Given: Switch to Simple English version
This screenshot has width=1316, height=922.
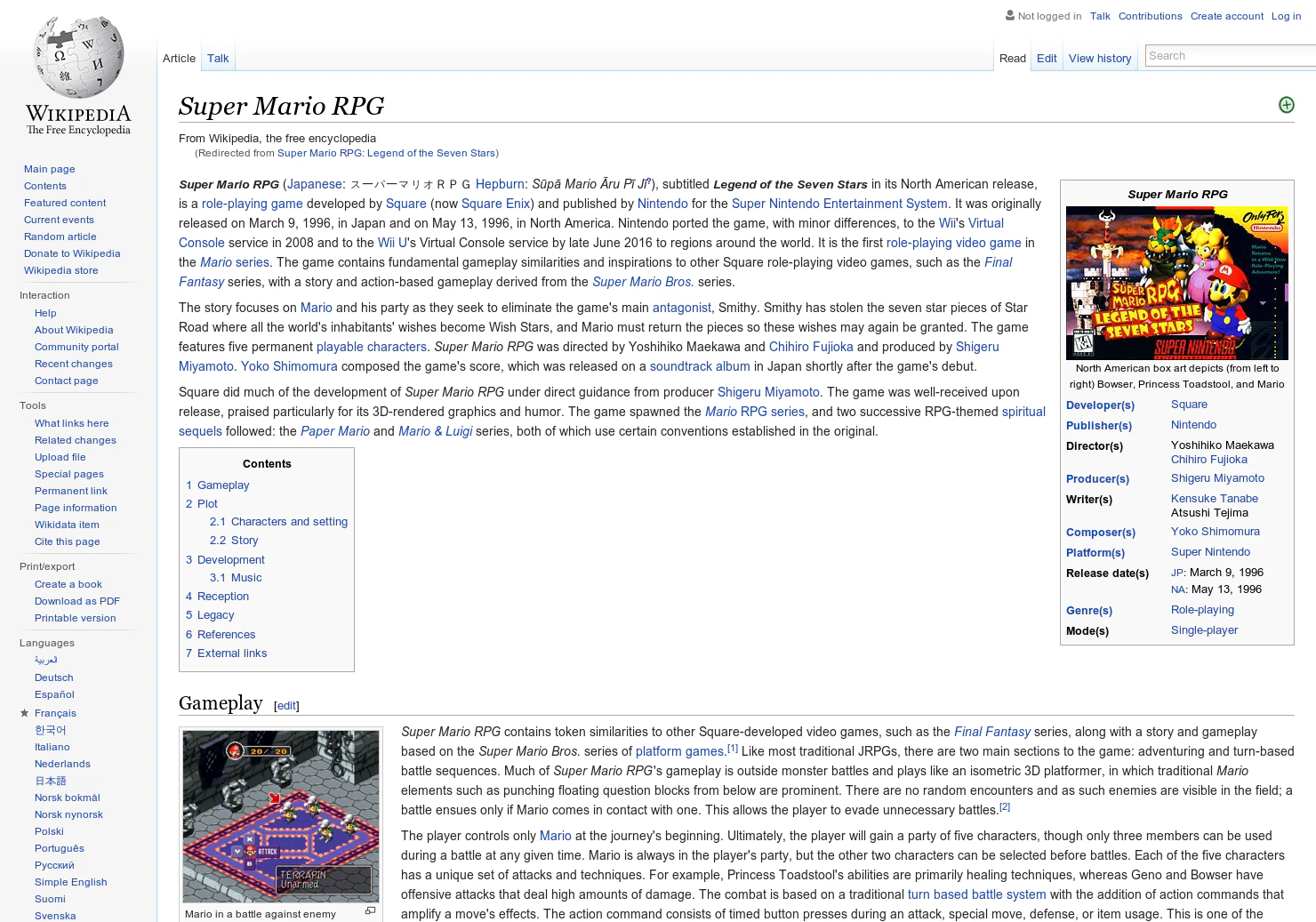Looking at the screenshot, I should click(70, 882).
